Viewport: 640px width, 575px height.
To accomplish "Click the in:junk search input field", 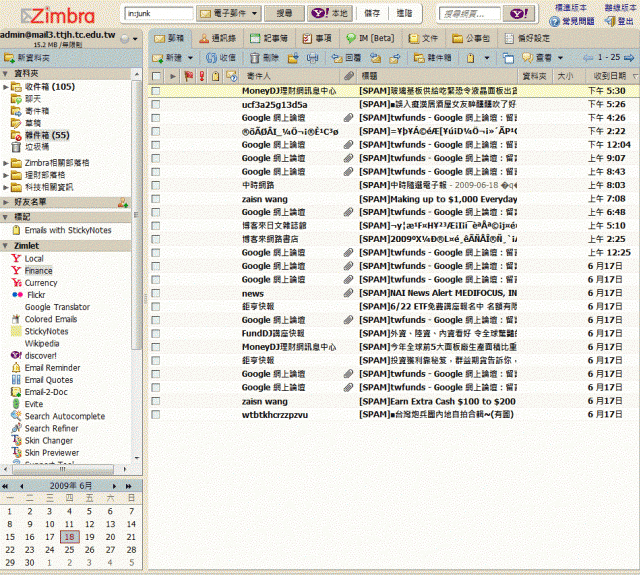I will click(x=158, y=13).
